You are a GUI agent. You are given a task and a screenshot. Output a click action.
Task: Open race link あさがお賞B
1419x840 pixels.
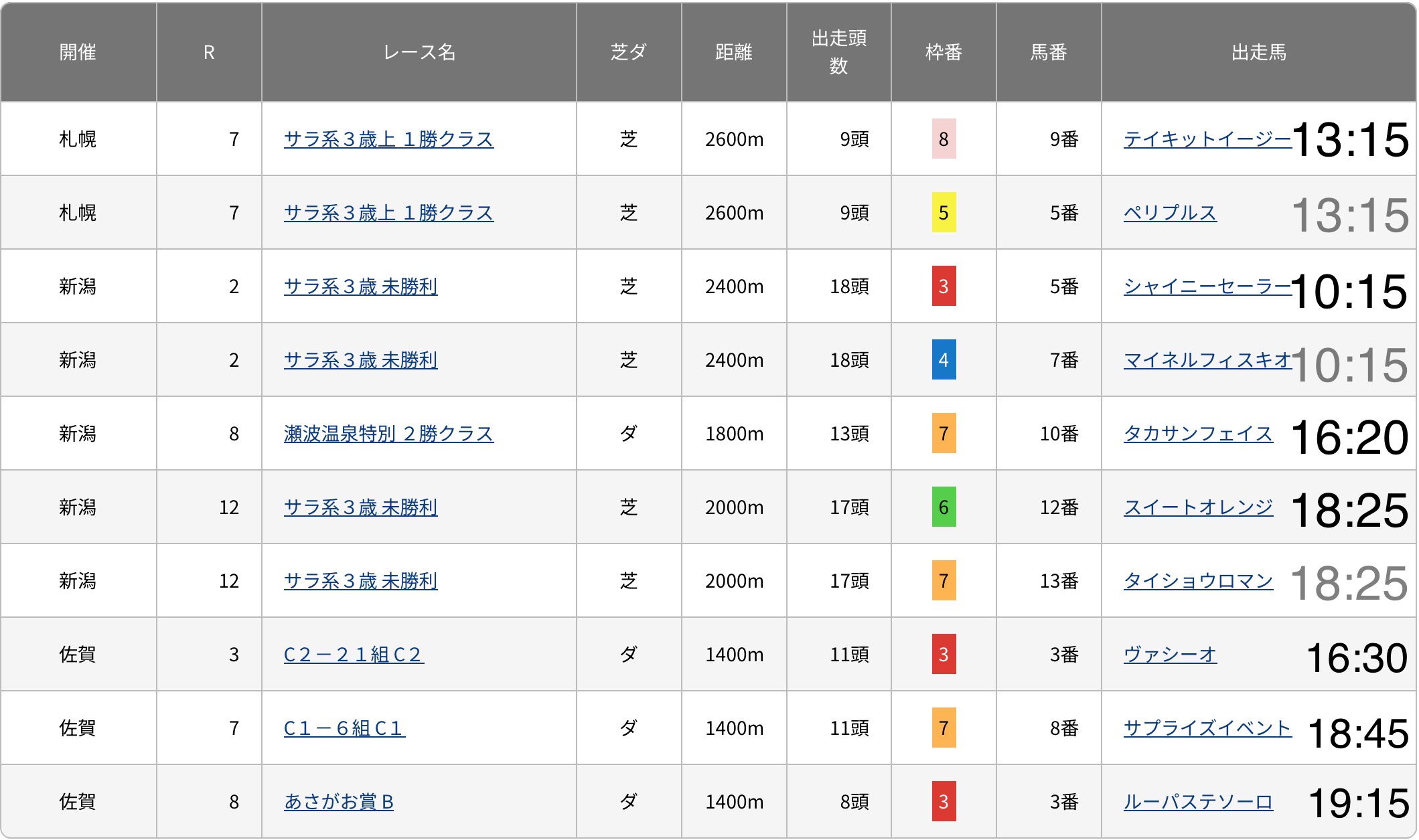[x=339, y=802]
